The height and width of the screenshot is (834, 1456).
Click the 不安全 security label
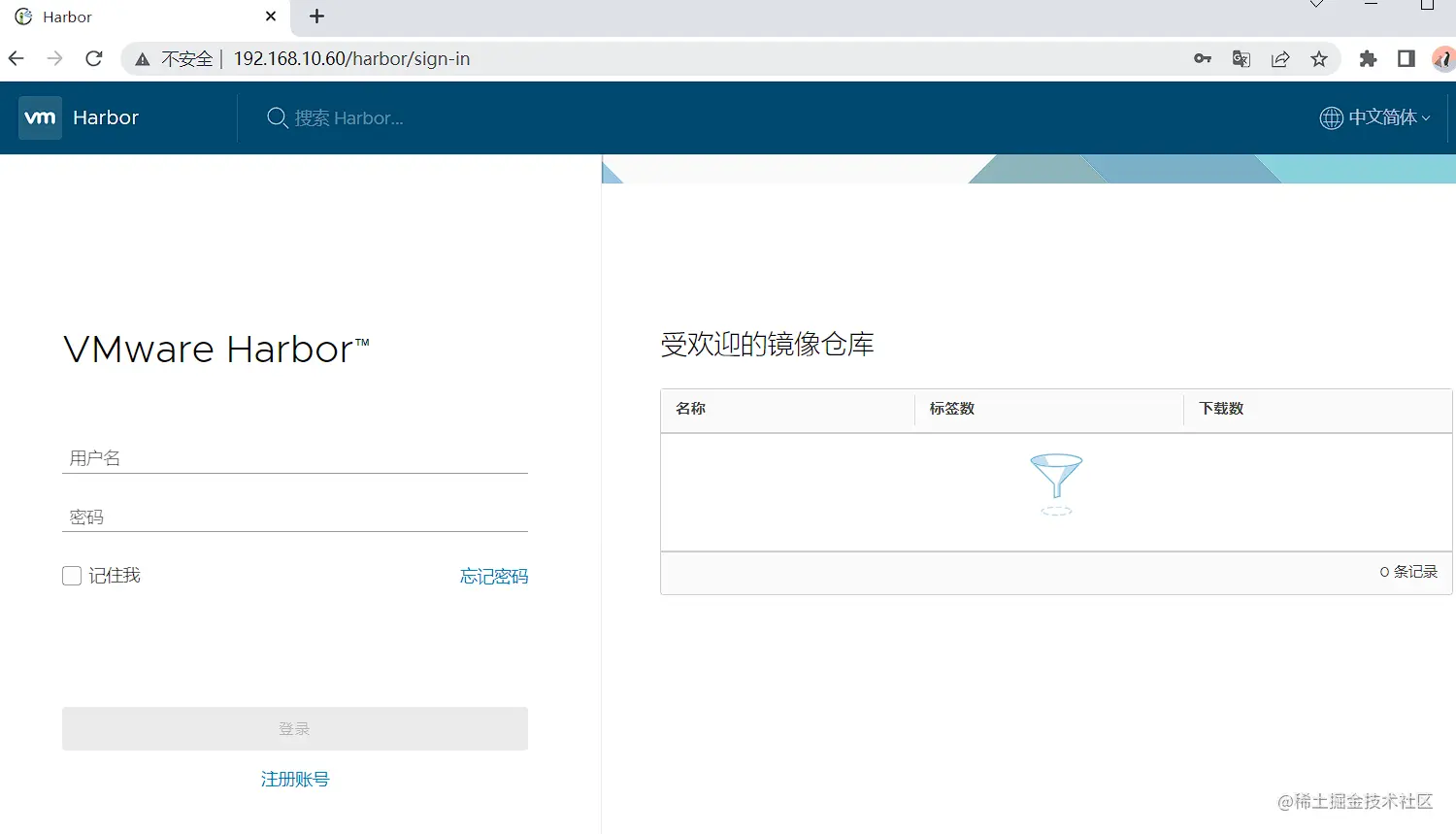pos(186,58)
